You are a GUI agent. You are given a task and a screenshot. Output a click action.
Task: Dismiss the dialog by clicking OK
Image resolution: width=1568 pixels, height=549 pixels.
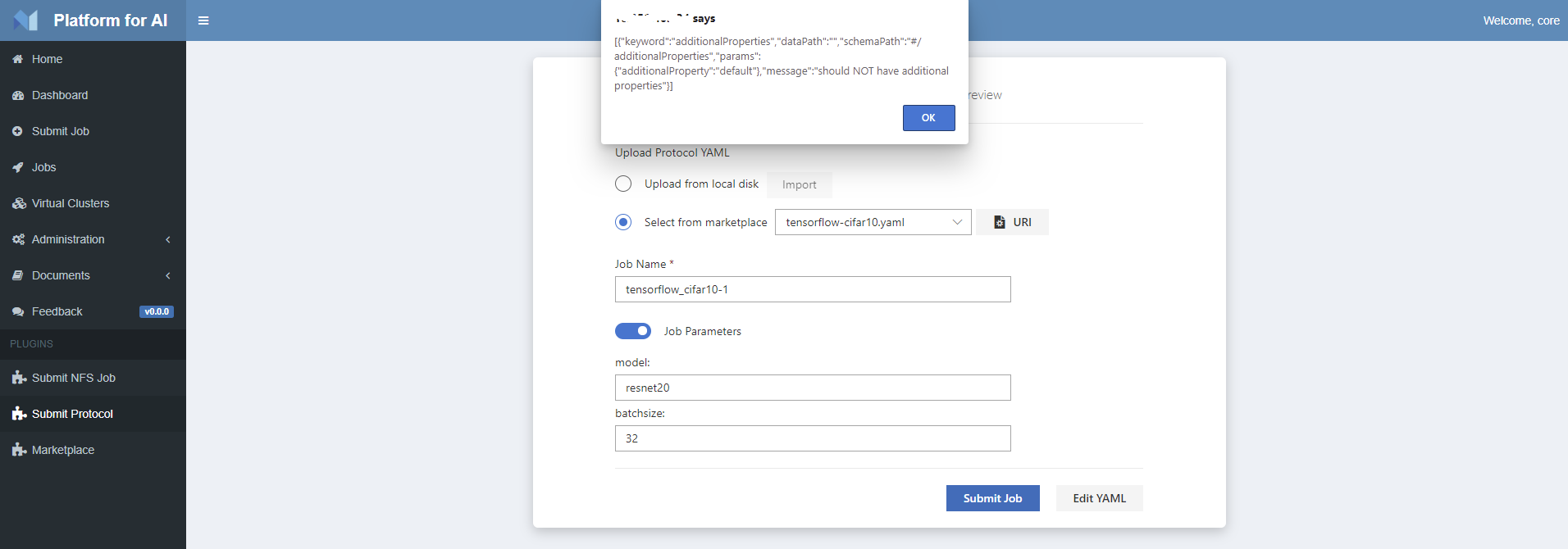coord(928,117)
